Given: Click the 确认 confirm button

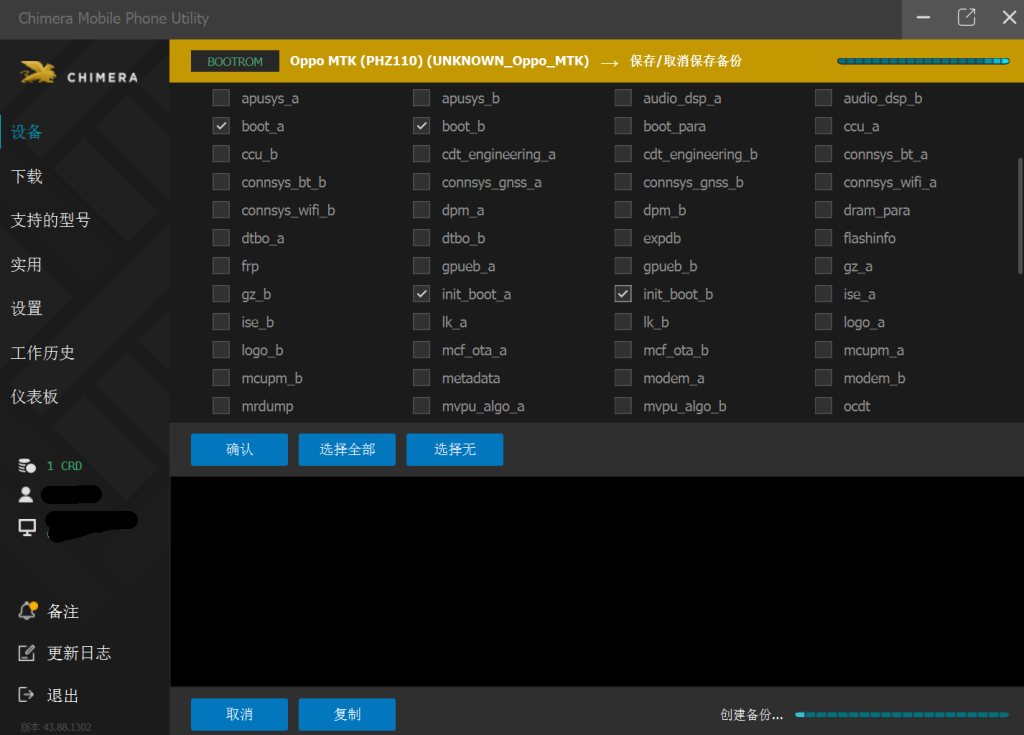Looking at the screenshot, I should tap(239, 449).
